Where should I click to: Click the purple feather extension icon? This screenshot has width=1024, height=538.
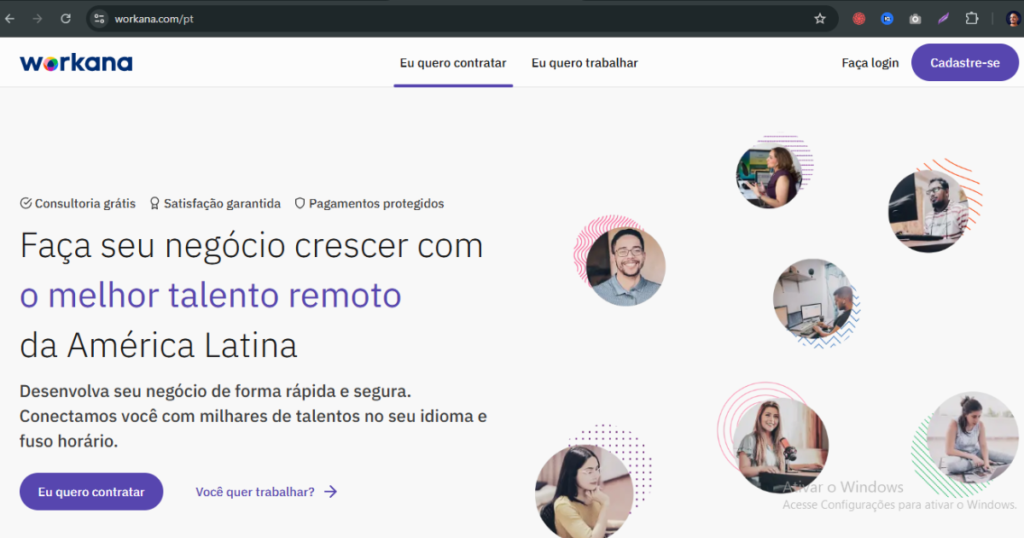[x=943, y=19]
